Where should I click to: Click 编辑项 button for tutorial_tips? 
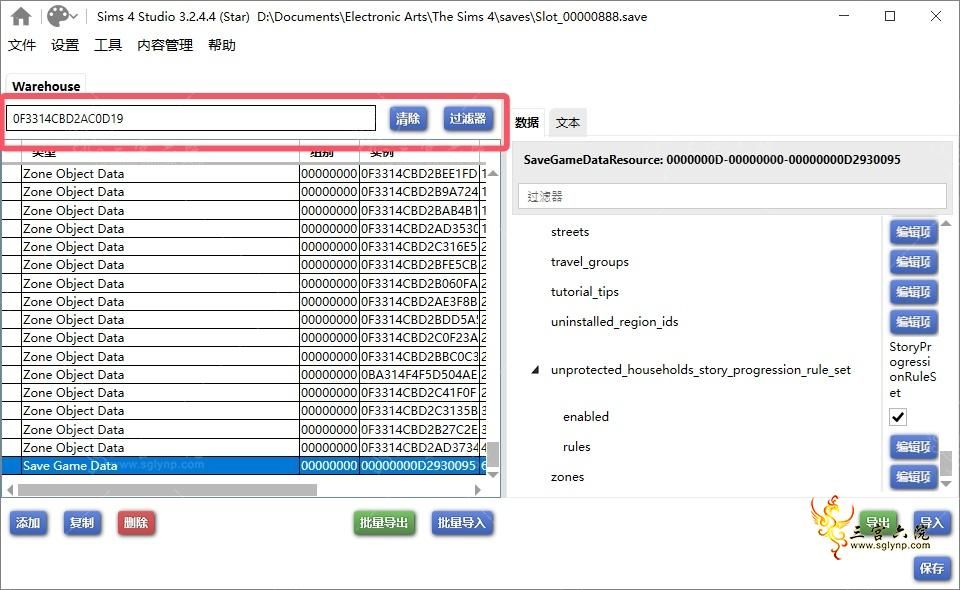(x=913, y=292)
